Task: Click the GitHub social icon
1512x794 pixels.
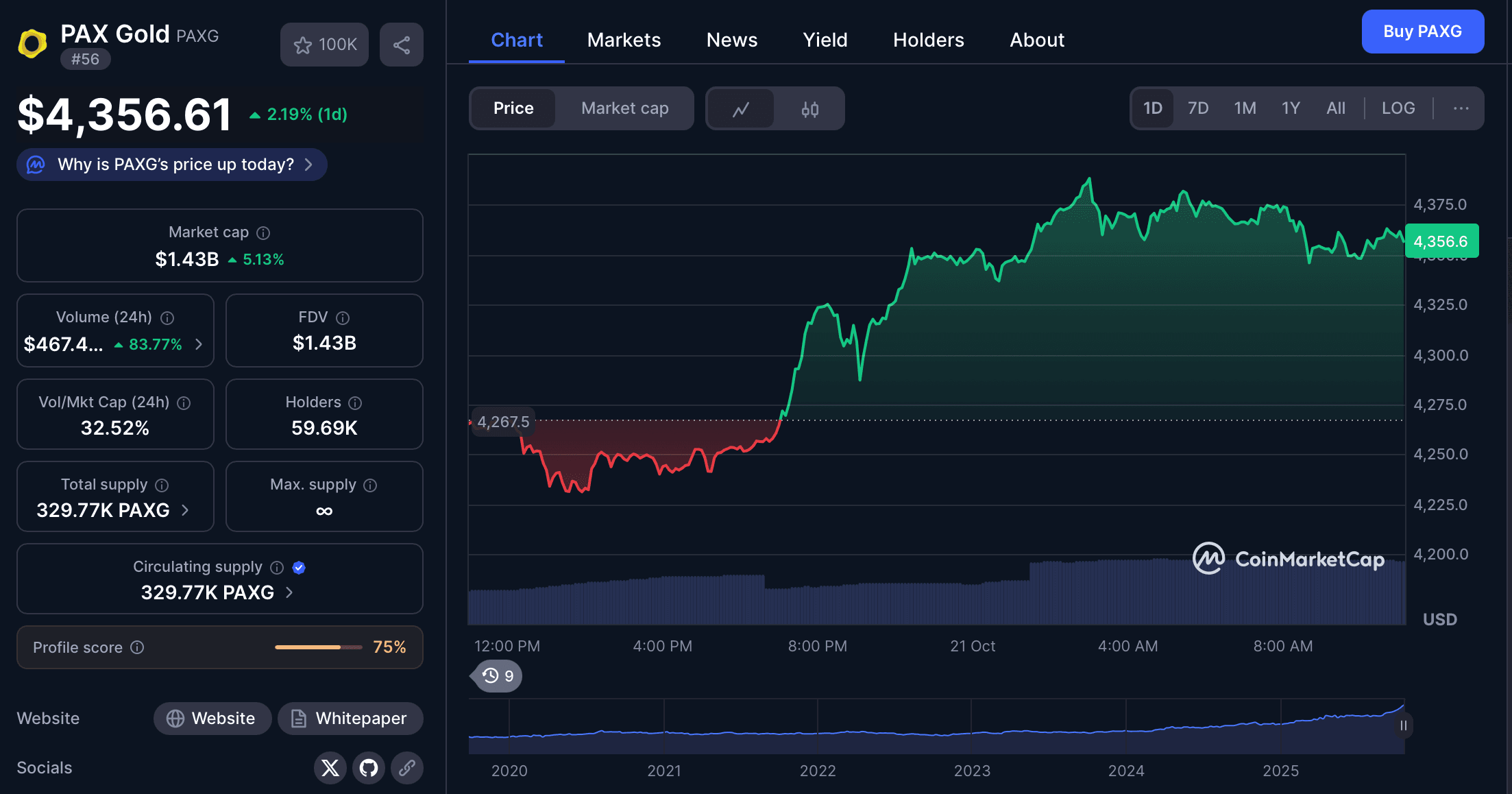Action: pyautogui.click(x=369, y=768)
